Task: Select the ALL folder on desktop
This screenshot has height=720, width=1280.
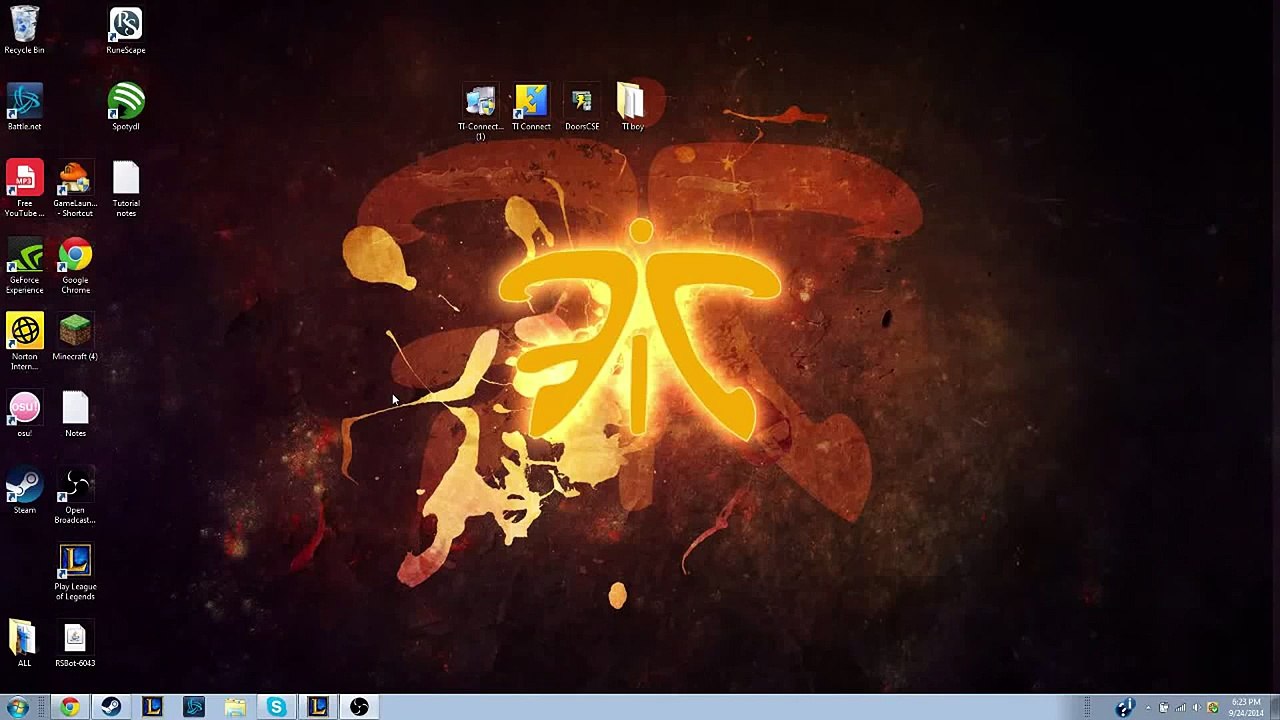Action: tap(24, 645)
